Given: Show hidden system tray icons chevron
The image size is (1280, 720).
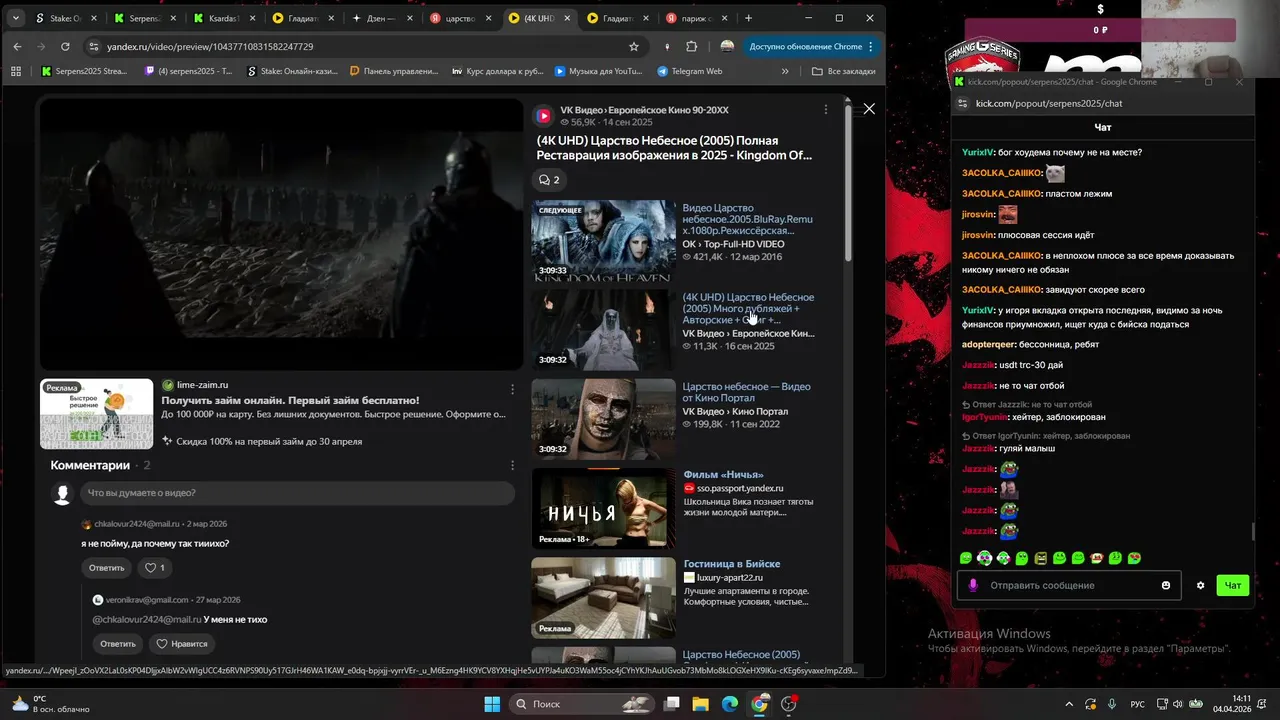Looking at the screenshot, I should point(1069,704).
